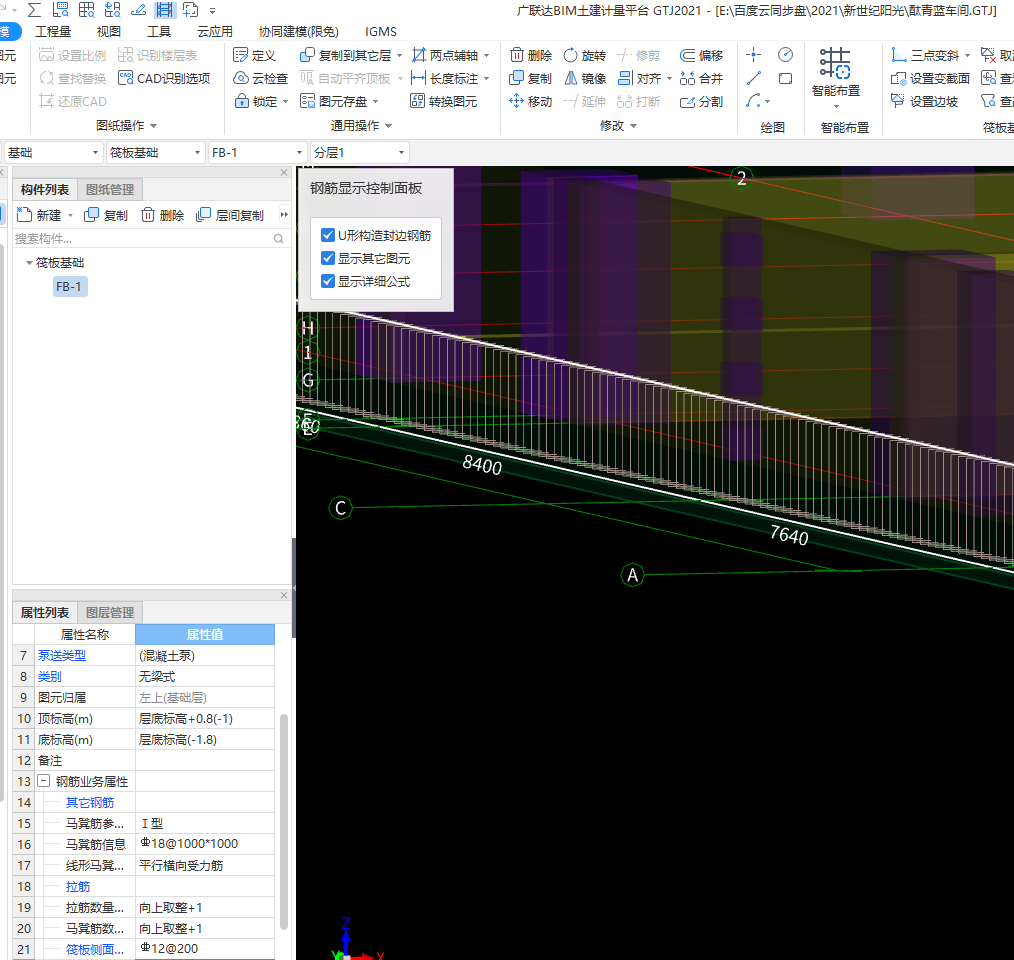Open 筏板侧面 property link

tap(94, 950)
